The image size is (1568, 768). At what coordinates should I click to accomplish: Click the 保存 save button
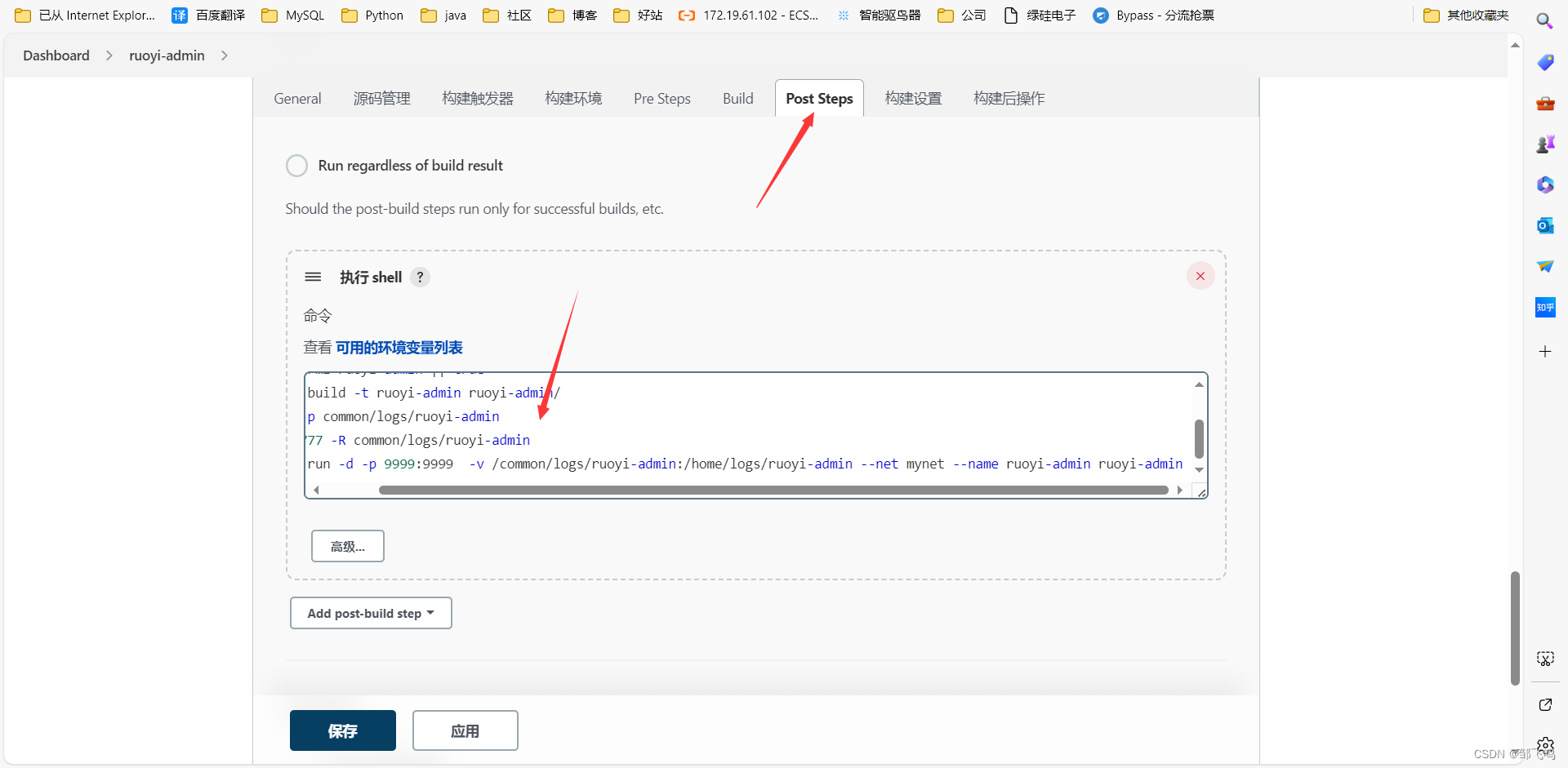[x=343, y=730]
